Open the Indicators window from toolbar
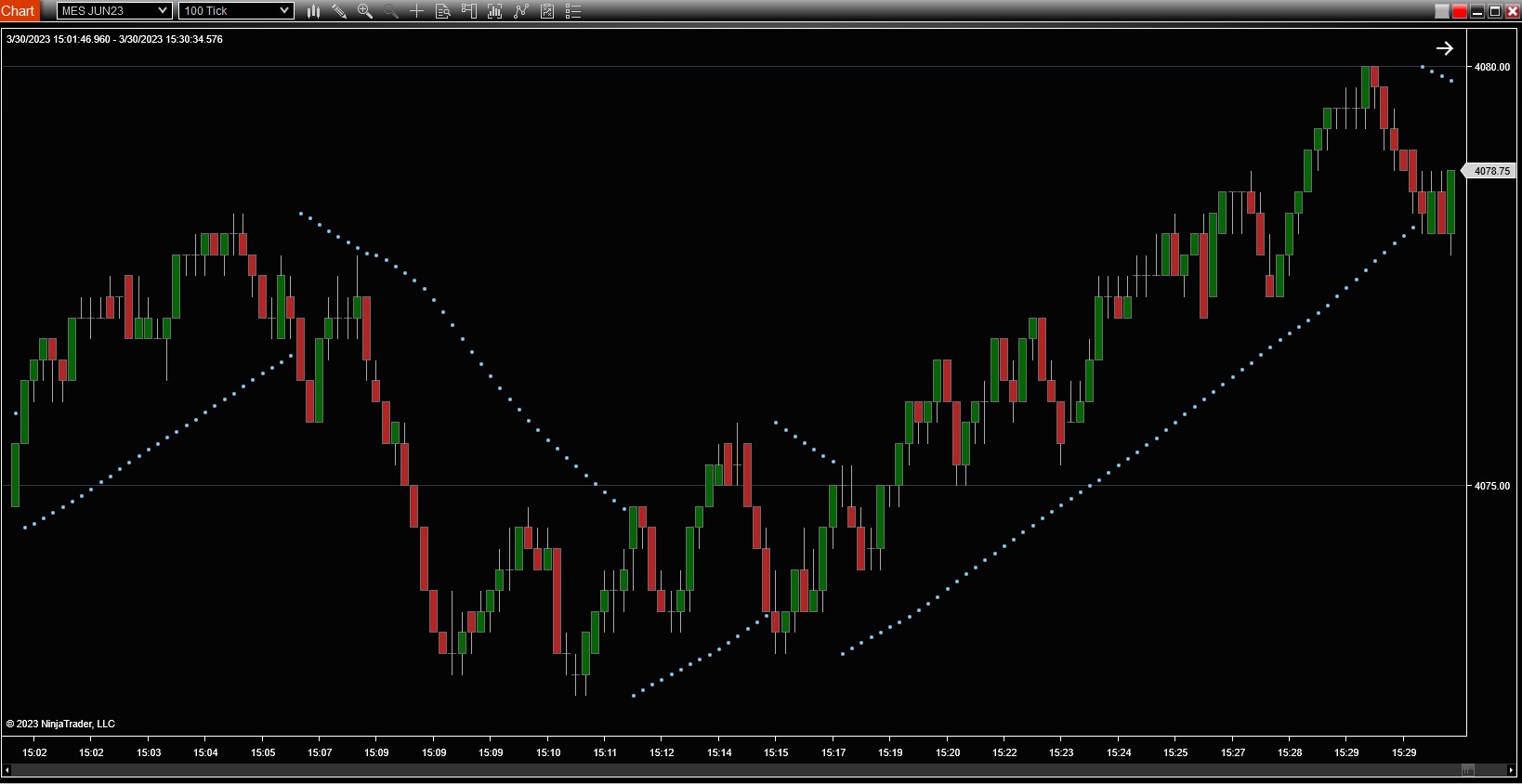The height and width of the screenshot is (784, 1522). coord(495,11)
